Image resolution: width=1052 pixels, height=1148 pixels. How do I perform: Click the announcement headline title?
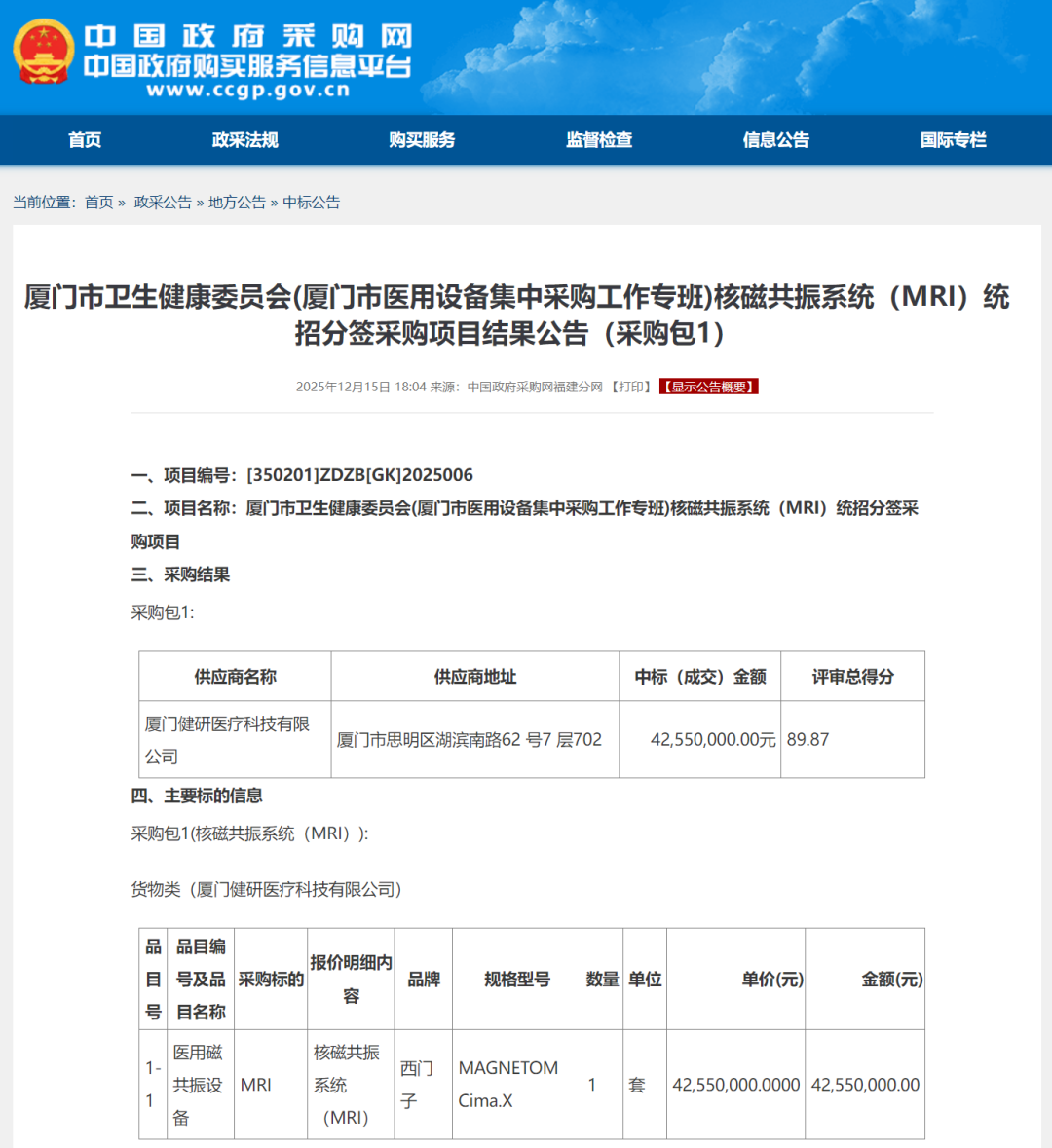click(x=516, y=315)
